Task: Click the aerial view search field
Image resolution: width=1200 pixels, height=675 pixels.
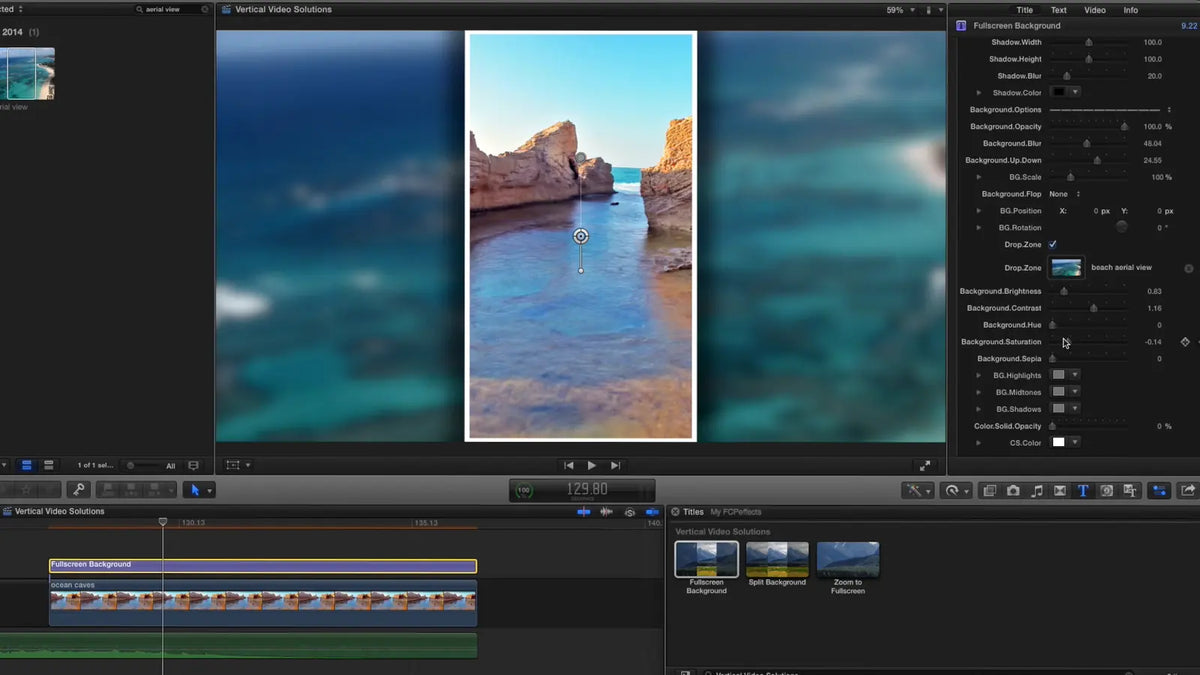Action: point(171,9)
